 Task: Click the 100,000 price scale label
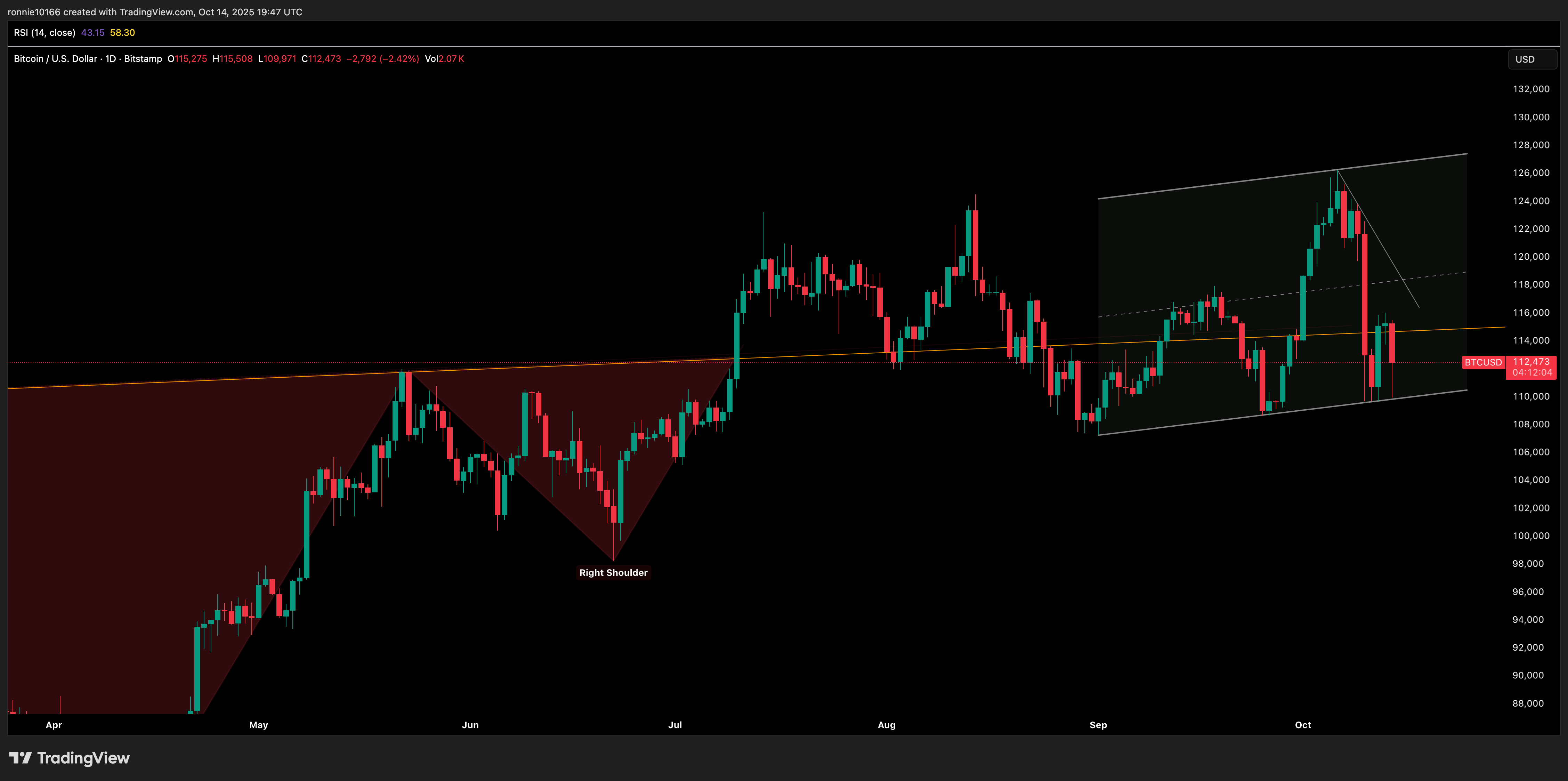(1531, 536)
